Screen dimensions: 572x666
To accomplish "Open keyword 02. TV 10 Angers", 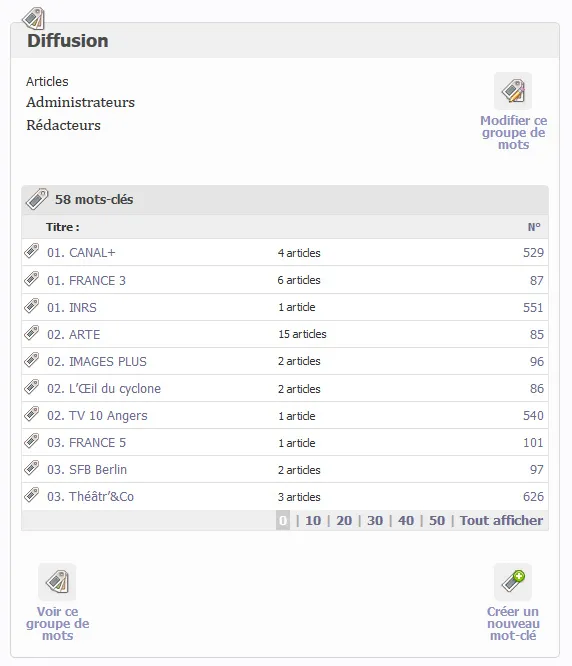I will tap(97, 416).
